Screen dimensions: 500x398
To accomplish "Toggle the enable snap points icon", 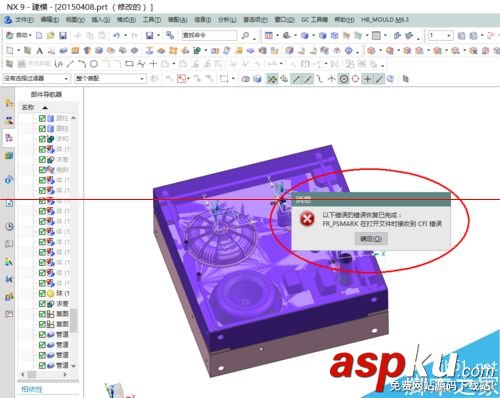I will tap(272, 79).
